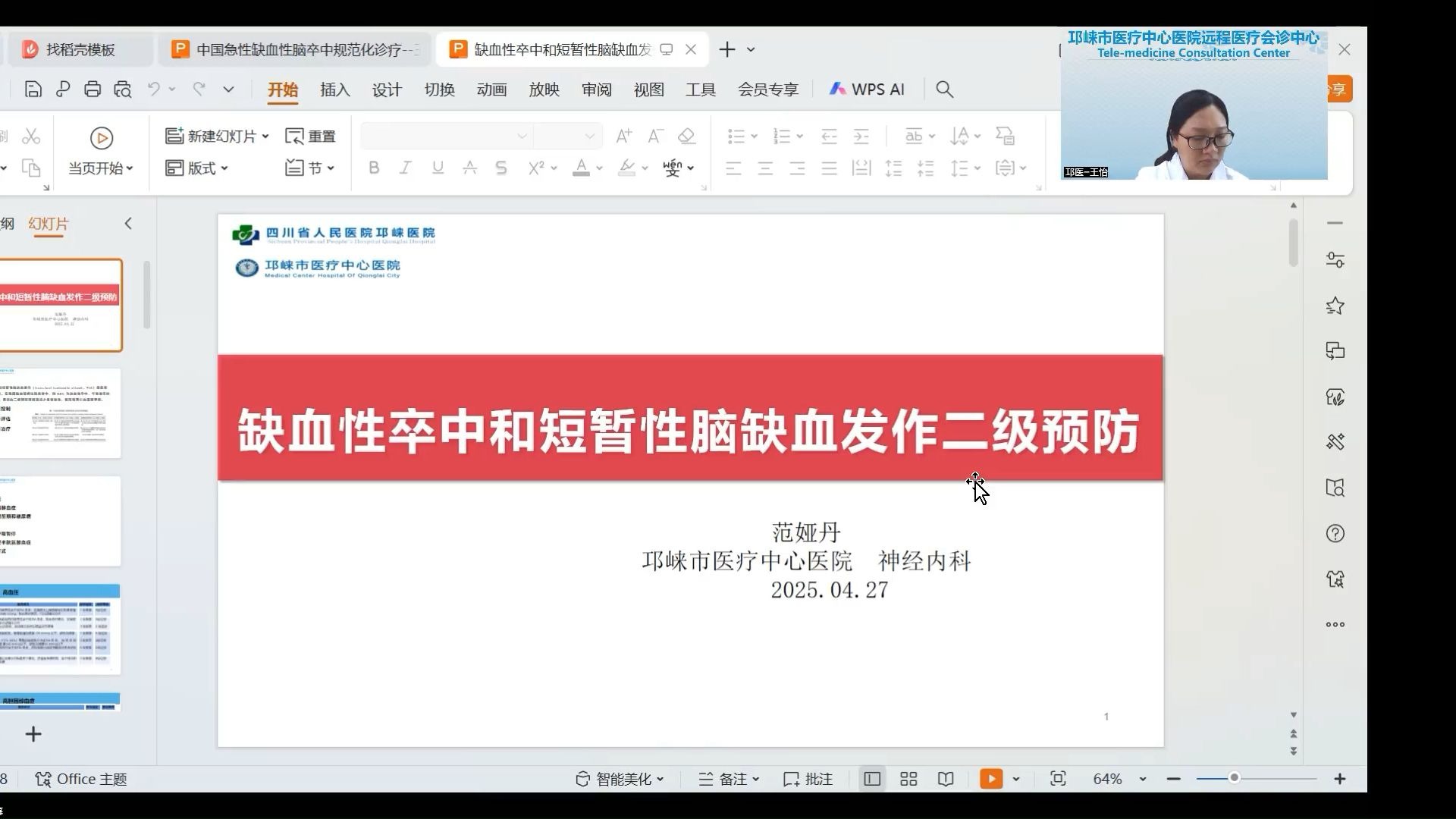Expand the New Slide dropdown arrow
This screenshot has width=1456, height=819.
coord(265,136)
